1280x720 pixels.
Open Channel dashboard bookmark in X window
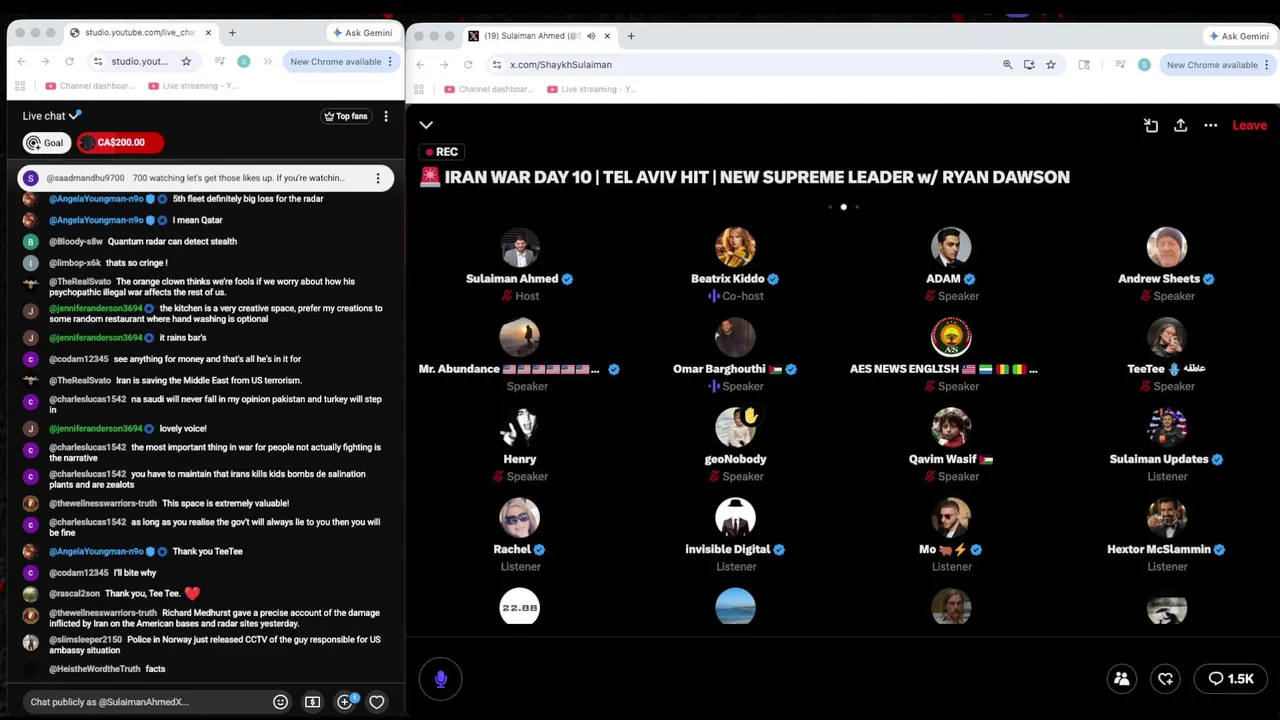click(489, 89)
